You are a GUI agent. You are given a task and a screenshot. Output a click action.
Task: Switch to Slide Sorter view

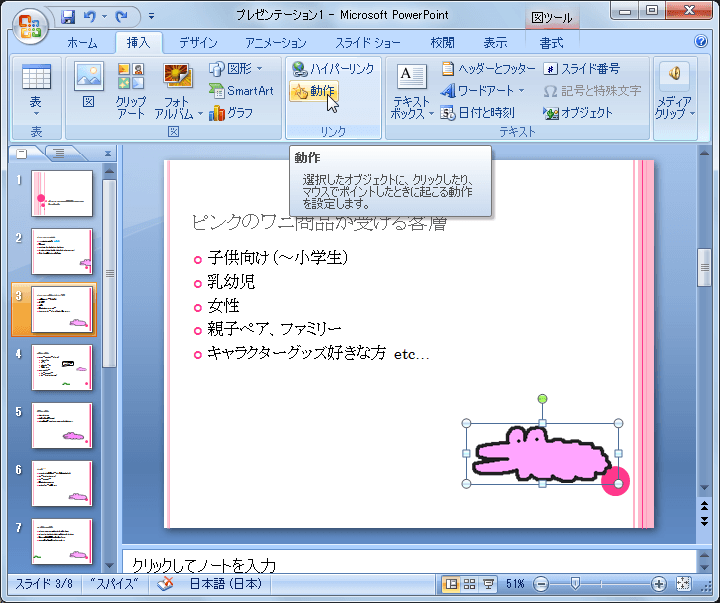(x=469, y=584)
